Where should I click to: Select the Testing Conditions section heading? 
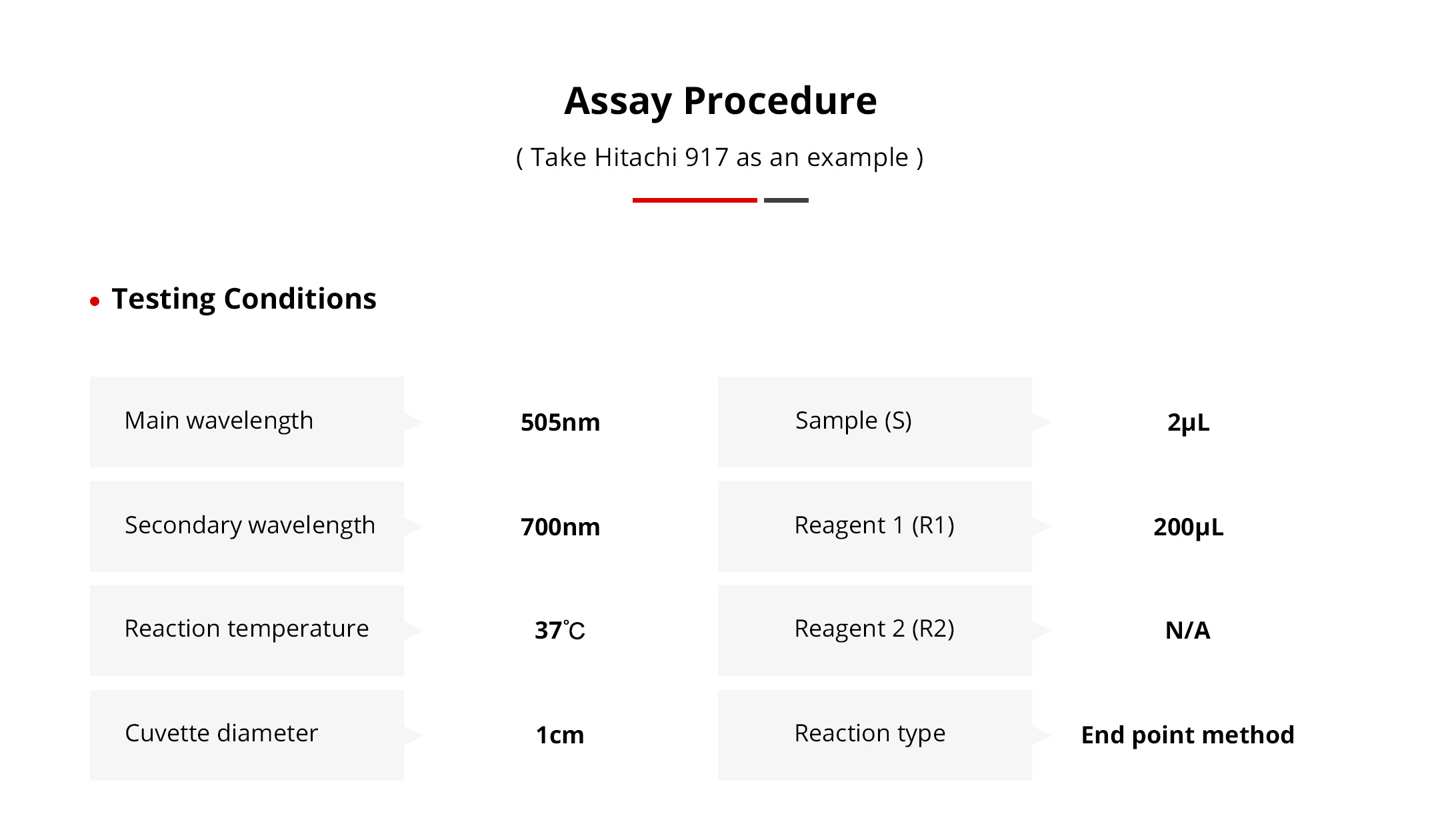coord(244,299)
